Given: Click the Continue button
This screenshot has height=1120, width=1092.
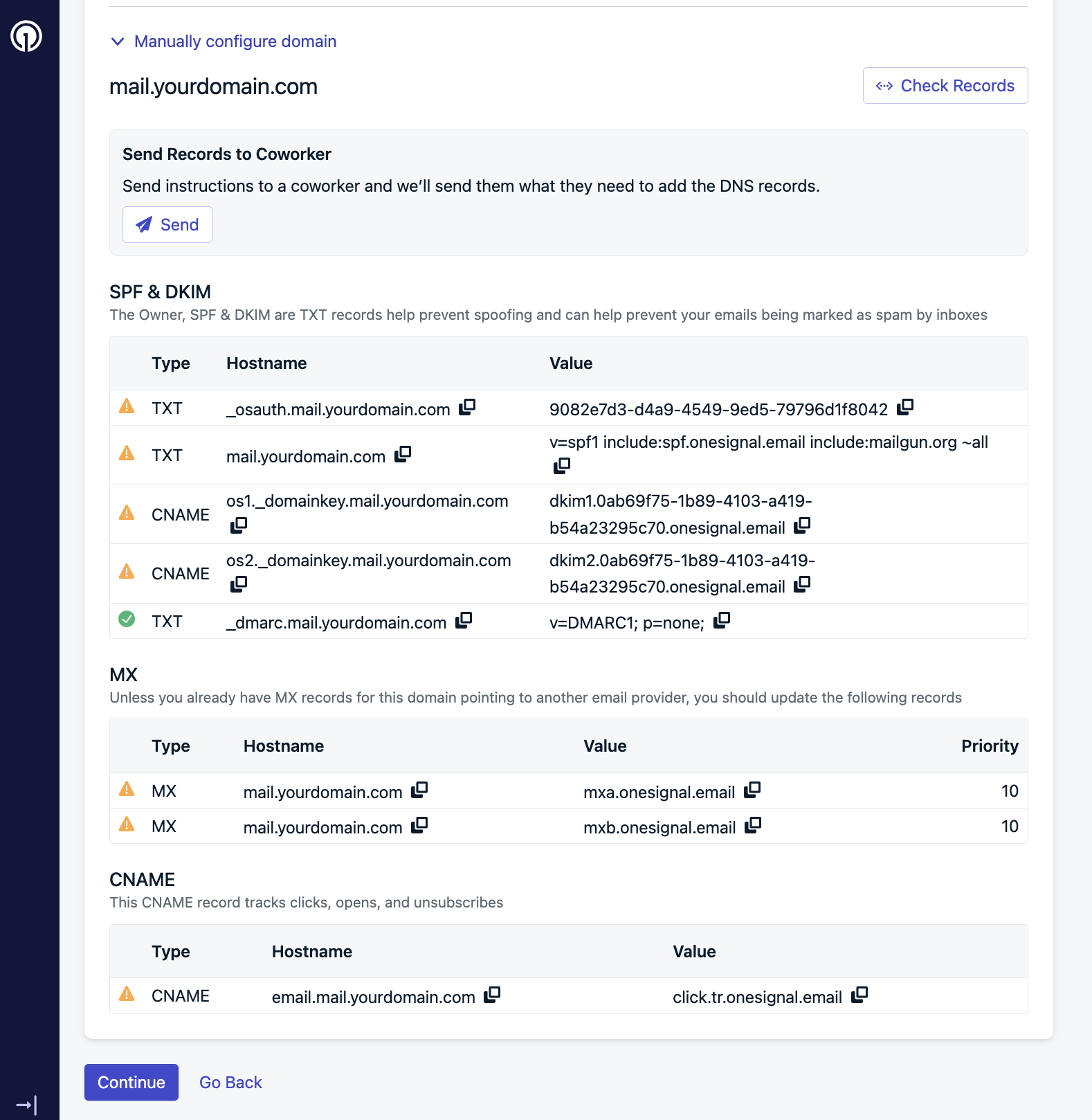Looking at the screenshot, I should [x=131, y=1083].
